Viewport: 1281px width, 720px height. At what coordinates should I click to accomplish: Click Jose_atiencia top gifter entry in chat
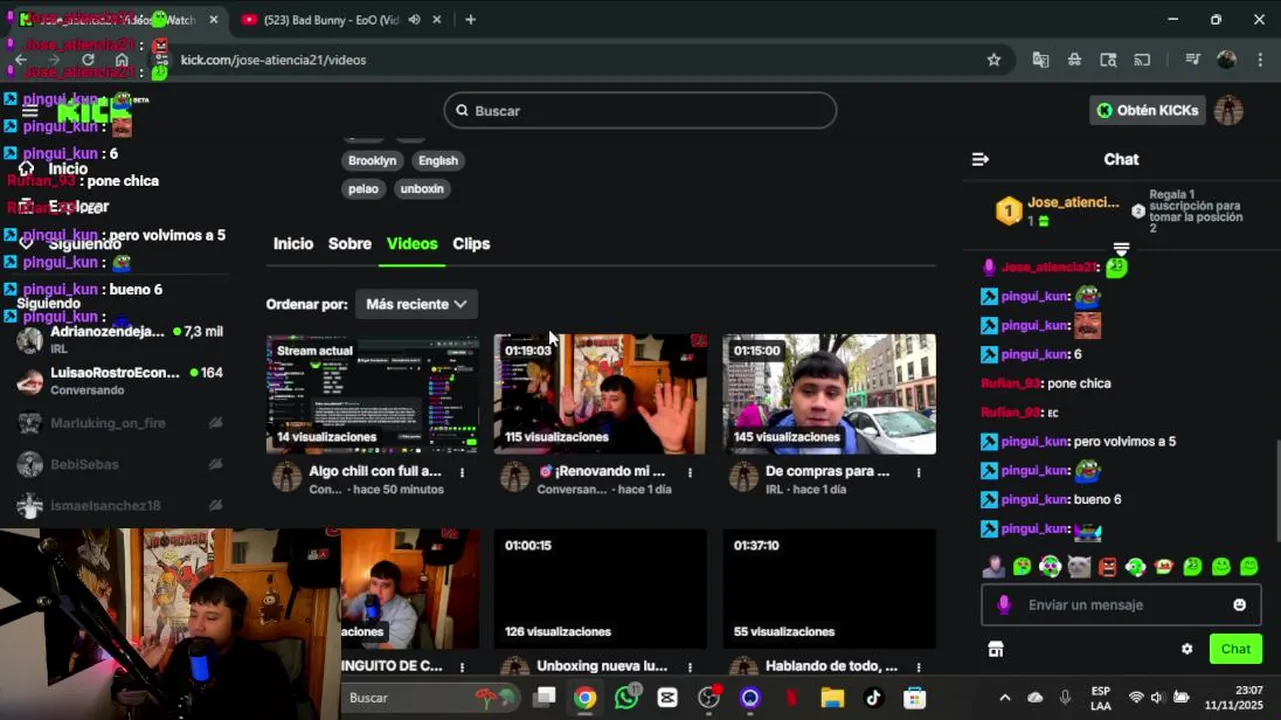coord(1058,211)
